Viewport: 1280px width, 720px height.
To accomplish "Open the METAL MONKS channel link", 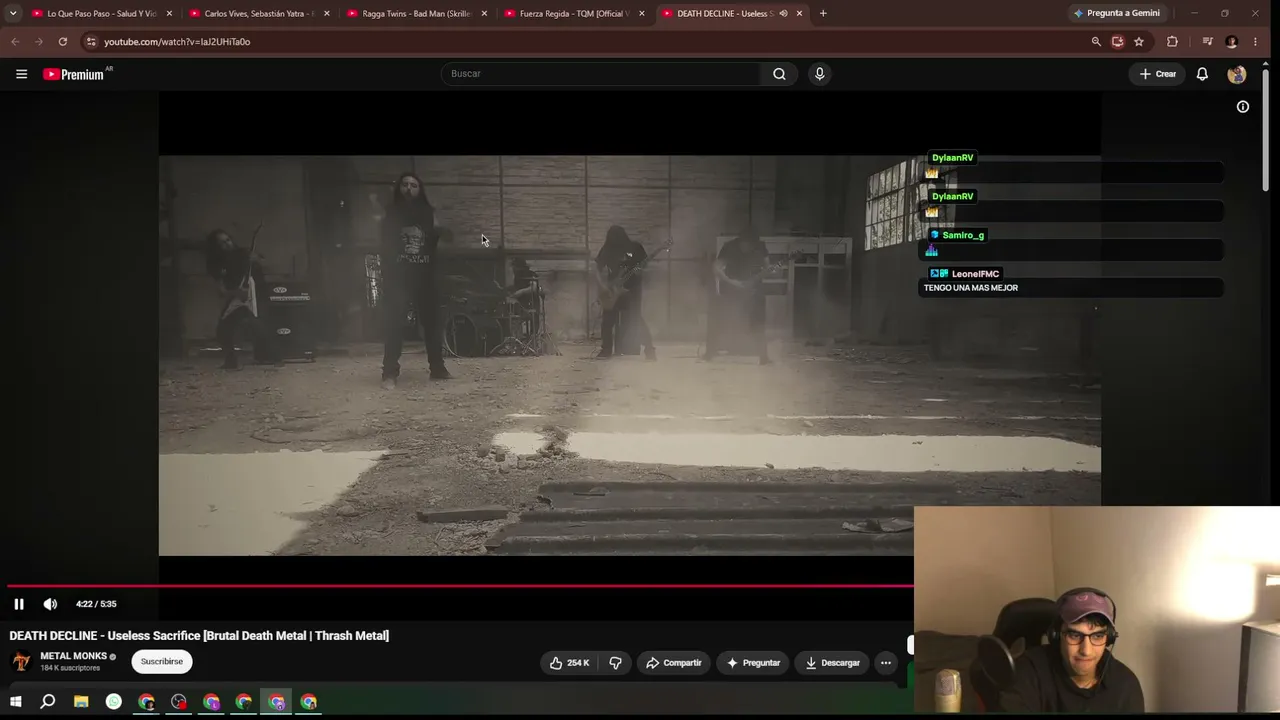I will pos(73,656).
